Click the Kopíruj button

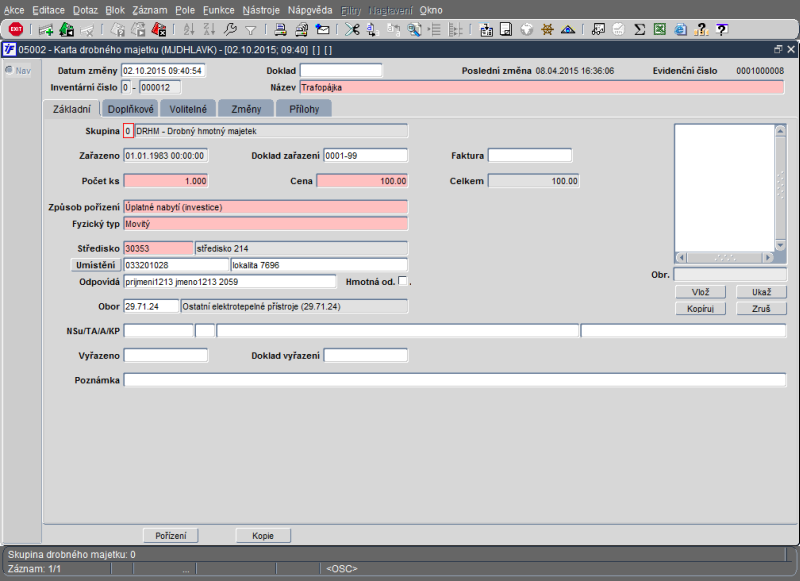point(701,309)
